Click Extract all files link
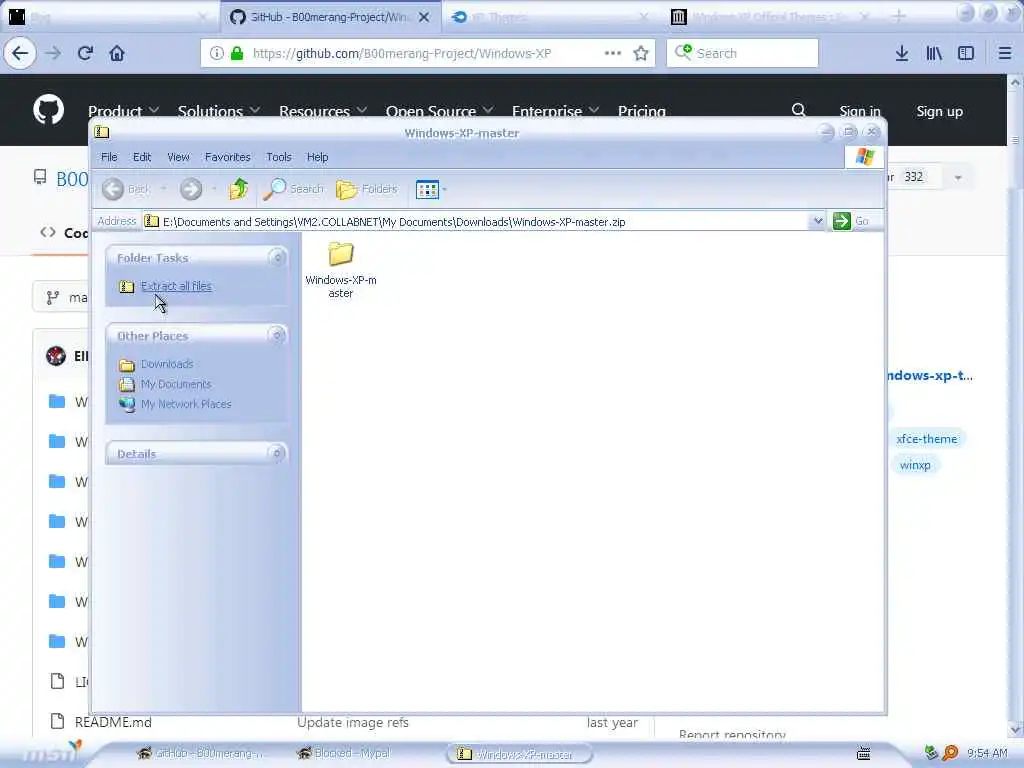This screenshot has width=1024, height=768. [x=176, y=286]
